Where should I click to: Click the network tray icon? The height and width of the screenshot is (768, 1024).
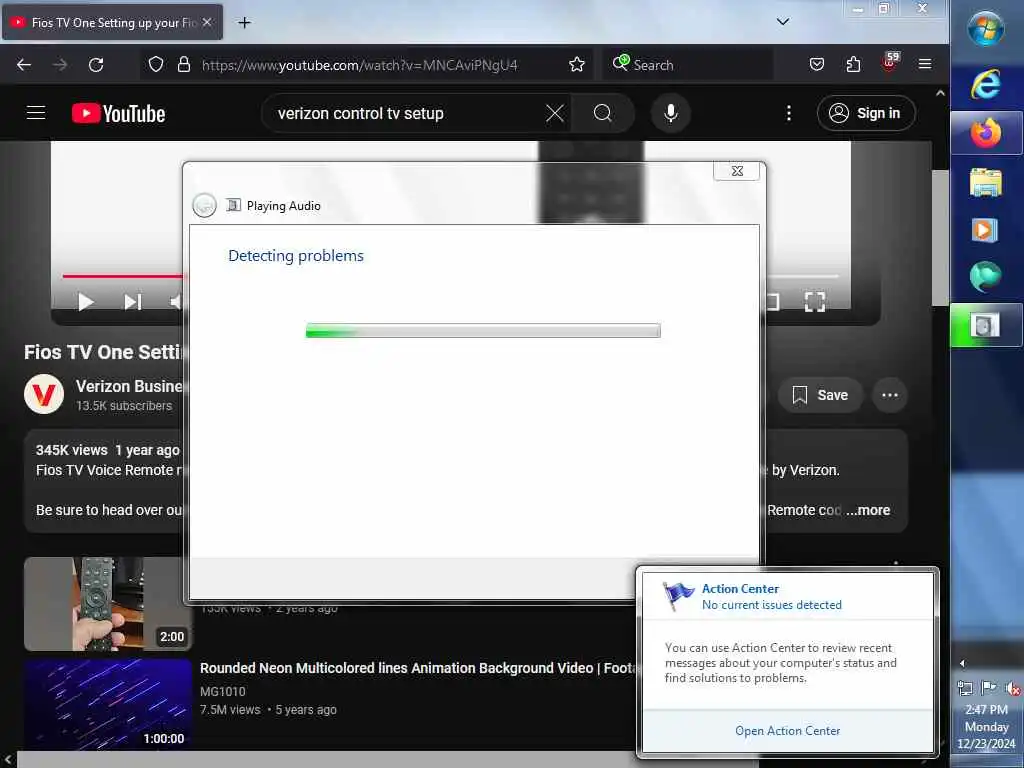click(x=965, y=687)
